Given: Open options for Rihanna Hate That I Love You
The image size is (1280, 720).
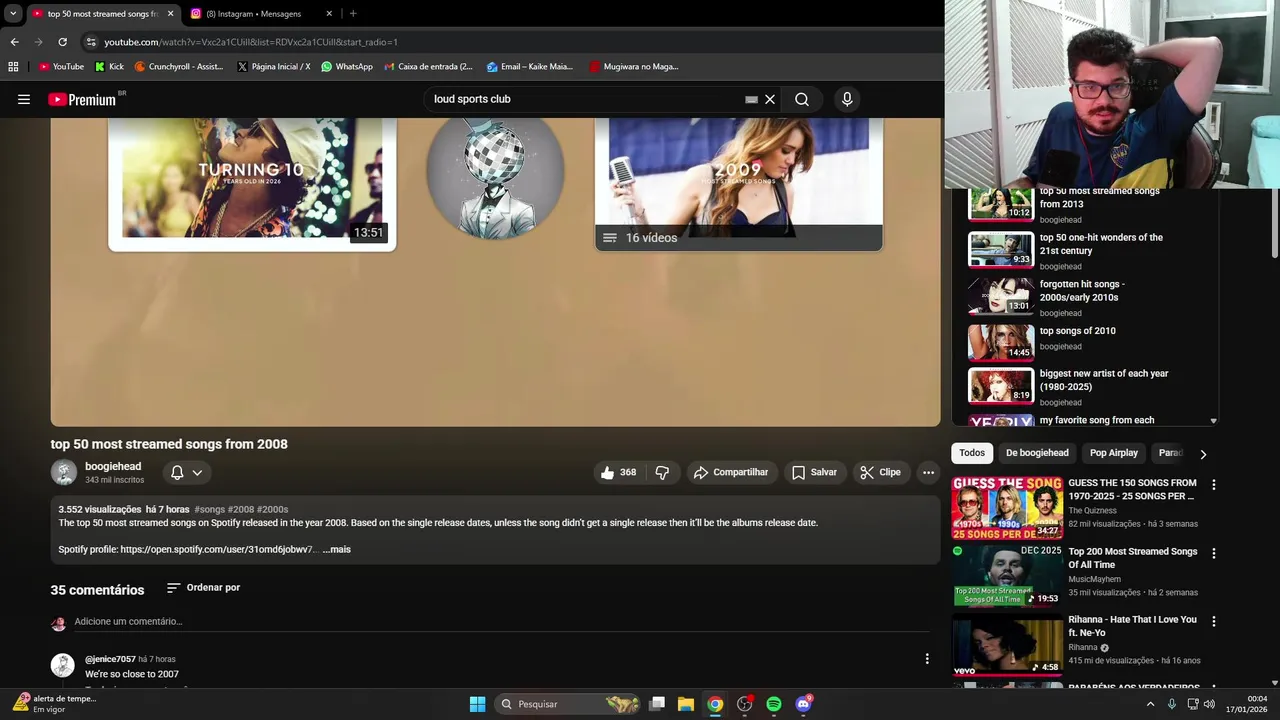Looking at the screenshot, I should tap(1214, 621).
